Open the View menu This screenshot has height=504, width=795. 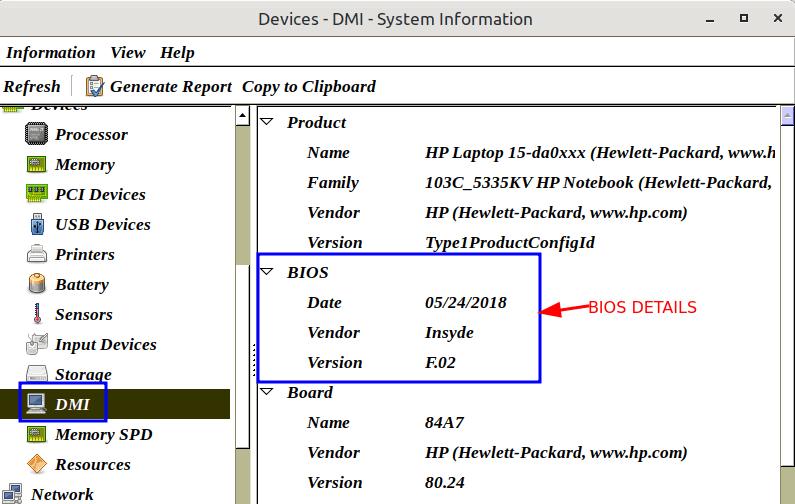[x=128, y=53]
